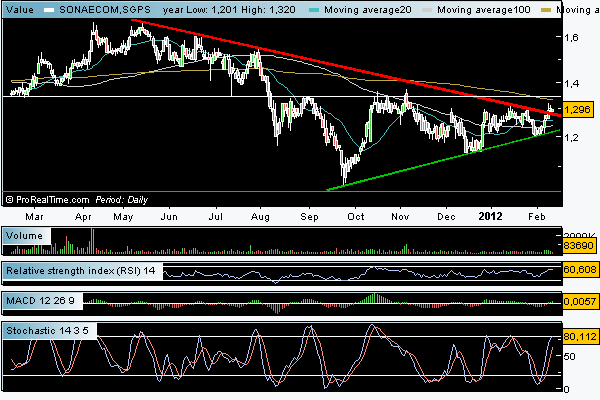The height and width of the screenshot is (400, 600).
Task: Click the 1,4 price axis label
Action: [572, 83]
